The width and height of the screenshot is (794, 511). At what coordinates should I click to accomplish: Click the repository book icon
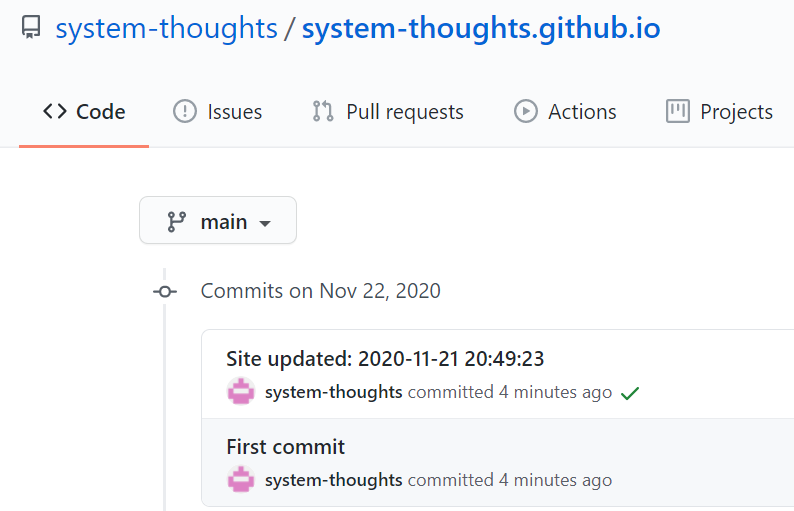(x=31, y=27)
